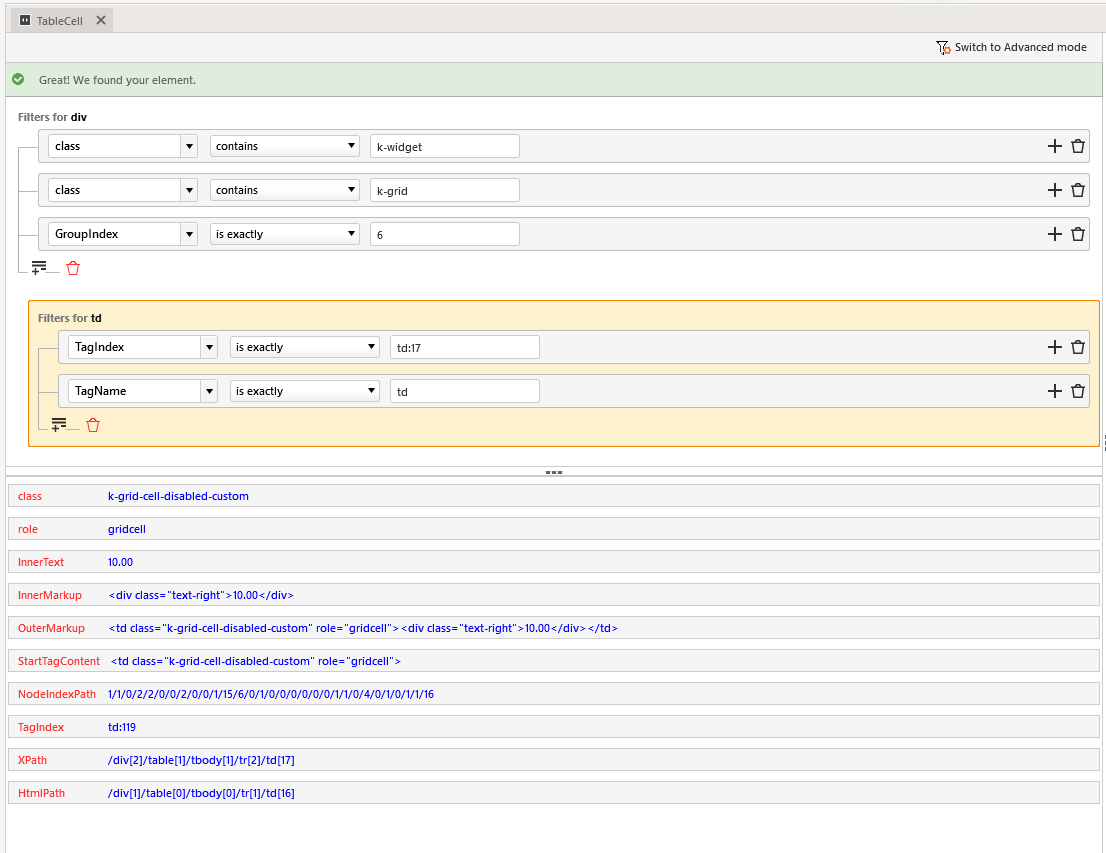The image size is (1106, 853).
Task: Add new filter group under div filters
Action: point(39,268)
